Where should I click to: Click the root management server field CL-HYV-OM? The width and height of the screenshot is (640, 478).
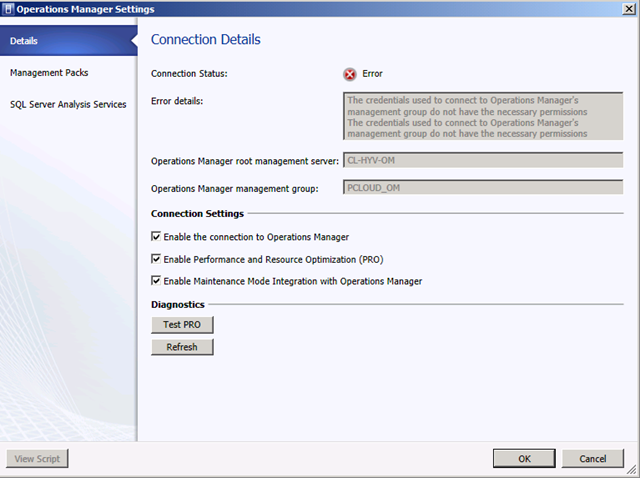(483, 160)
